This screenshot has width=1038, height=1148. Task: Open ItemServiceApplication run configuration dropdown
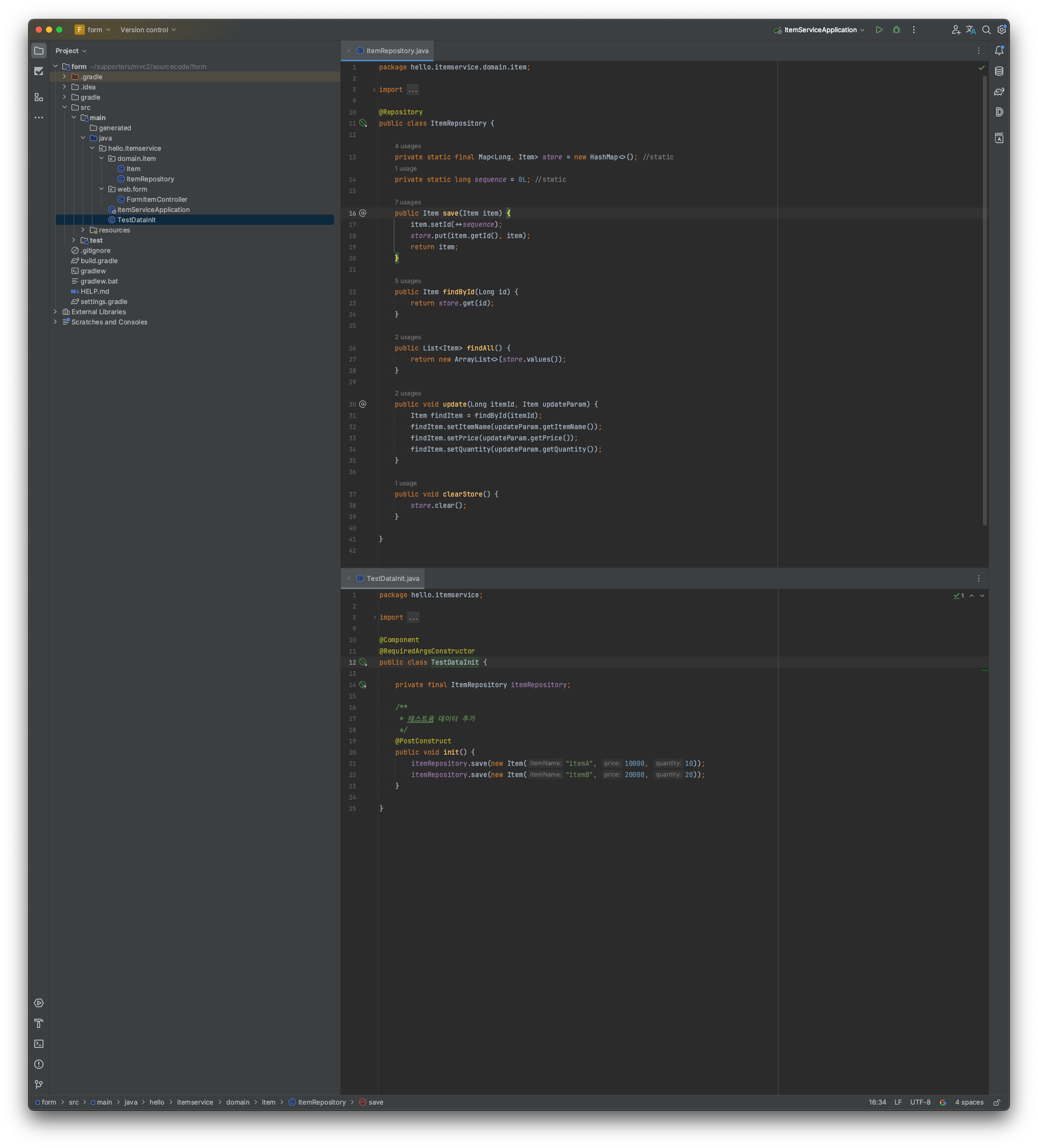coord(819,30)
